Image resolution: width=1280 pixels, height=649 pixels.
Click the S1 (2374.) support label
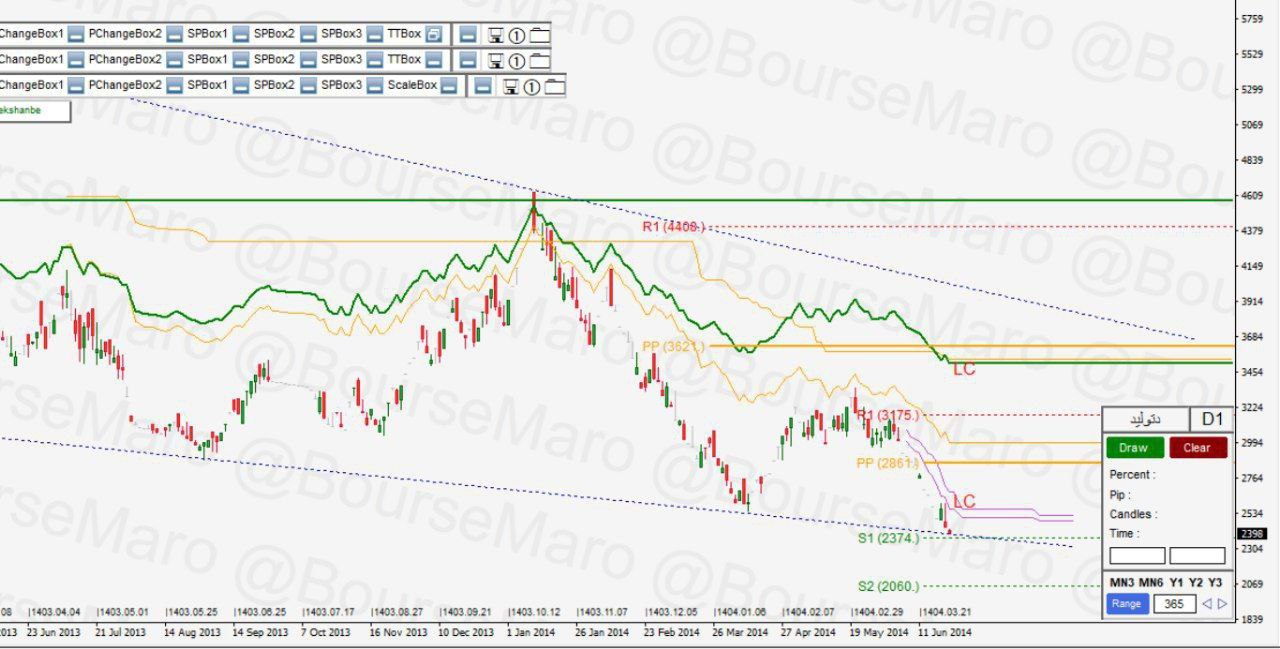click(888, 538)
